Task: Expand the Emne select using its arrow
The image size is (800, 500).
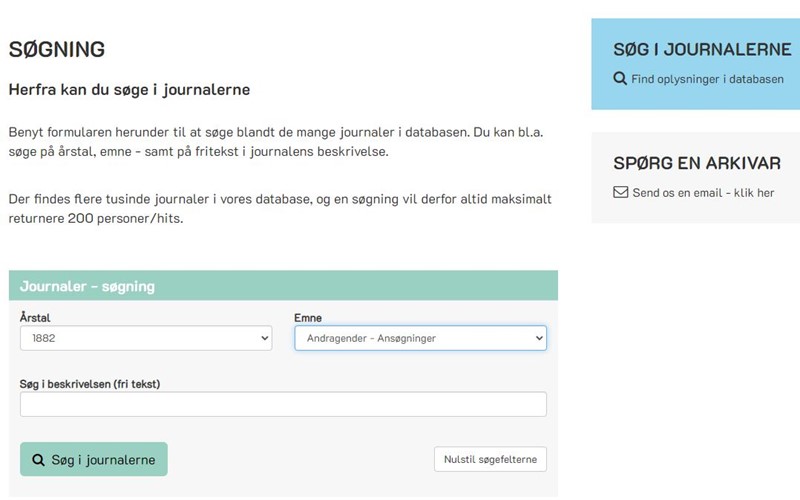Action: [x=540, y=338]
